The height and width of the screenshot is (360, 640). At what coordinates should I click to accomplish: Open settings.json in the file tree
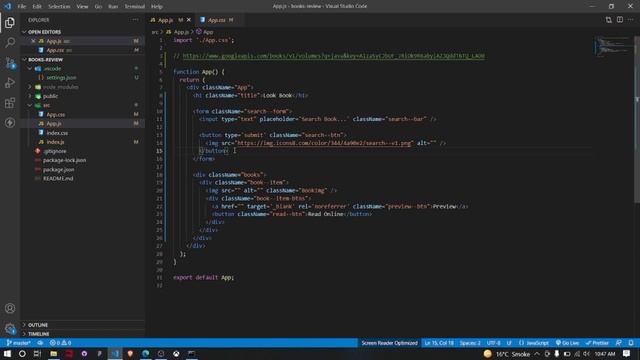pos(61,78)
